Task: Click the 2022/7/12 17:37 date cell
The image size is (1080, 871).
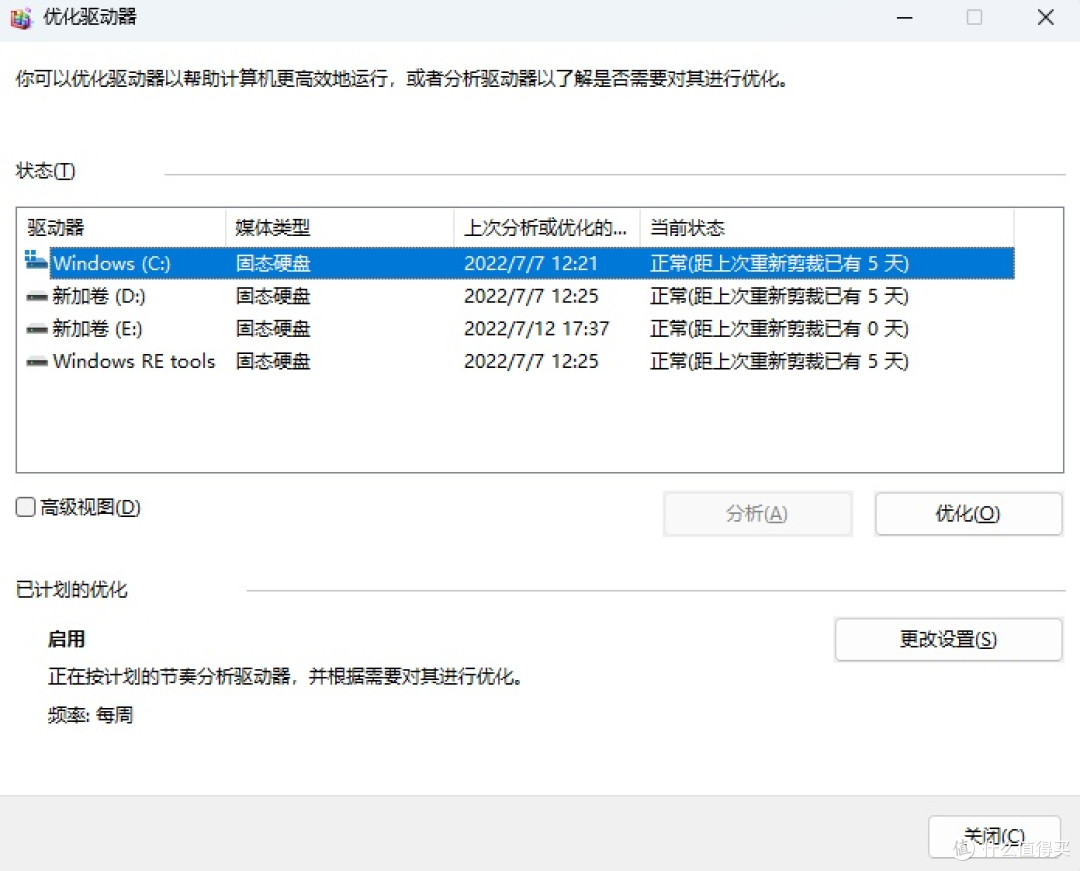Action: [x=537, y=328]
